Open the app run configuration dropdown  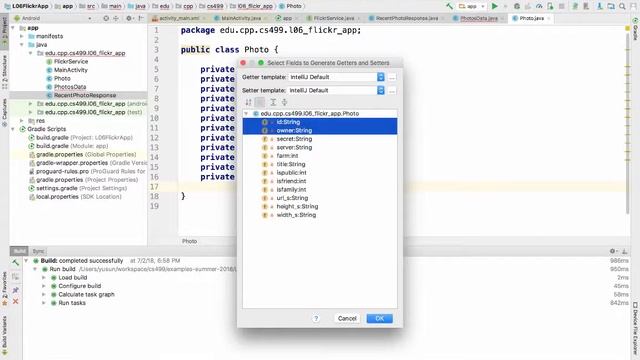click(471, 6)
